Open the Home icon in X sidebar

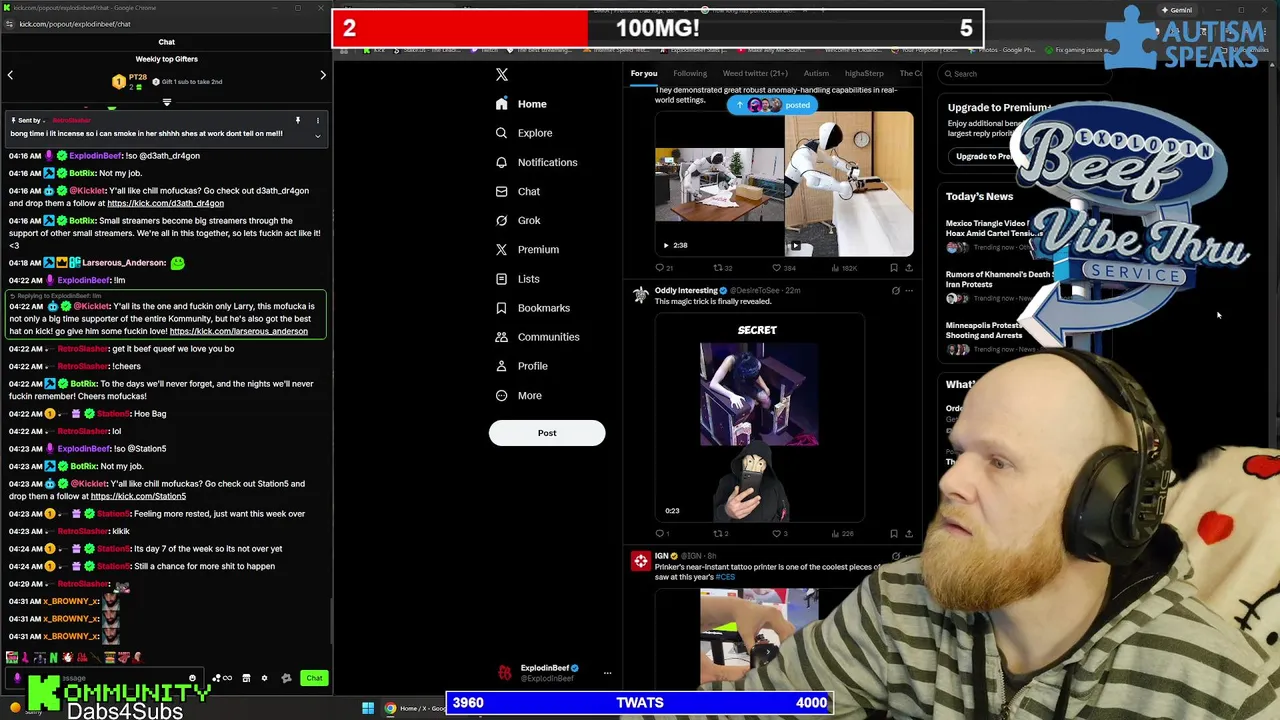click(501, 104)
